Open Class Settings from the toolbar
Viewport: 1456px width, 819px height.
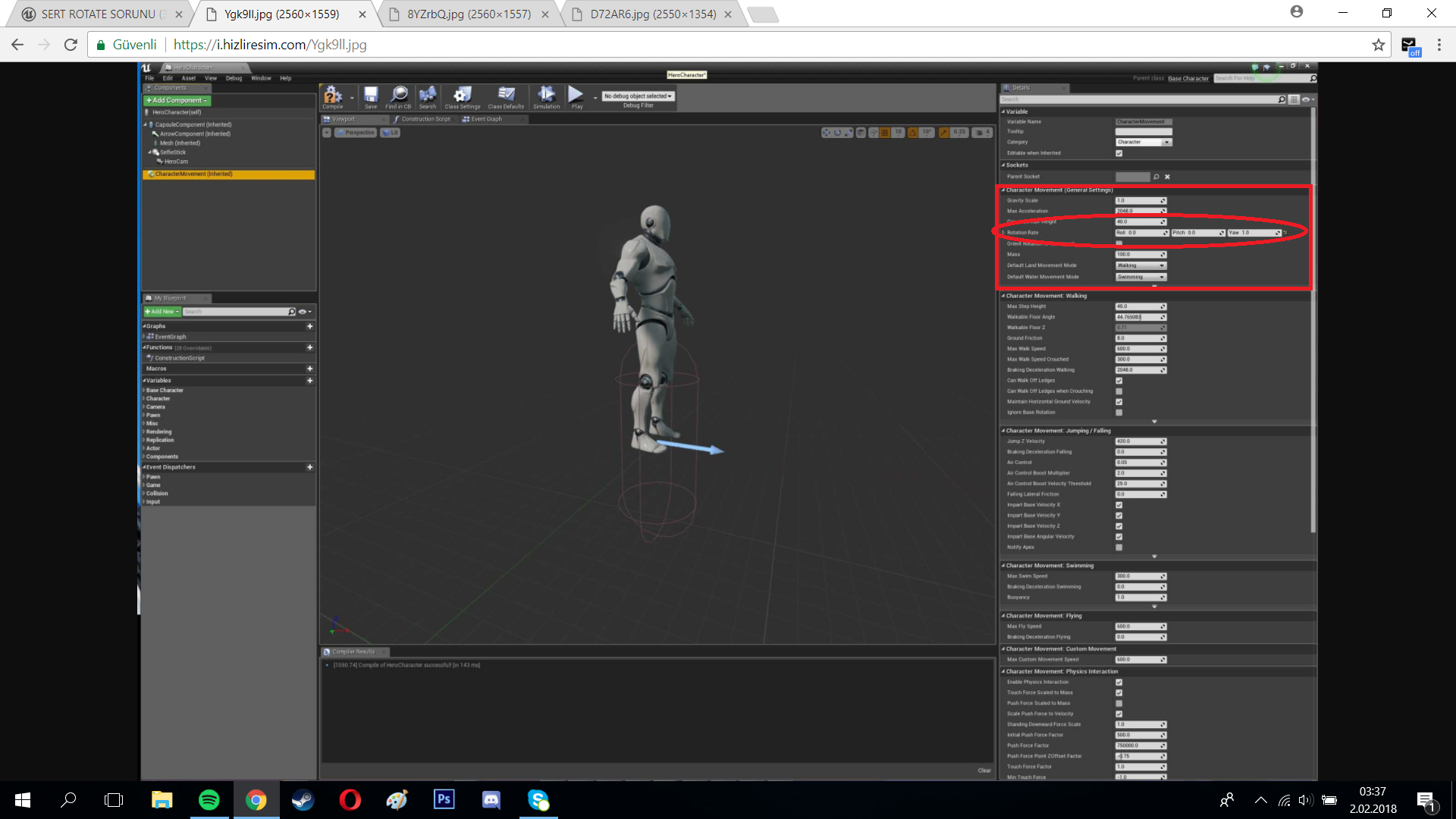click(462, 96)
